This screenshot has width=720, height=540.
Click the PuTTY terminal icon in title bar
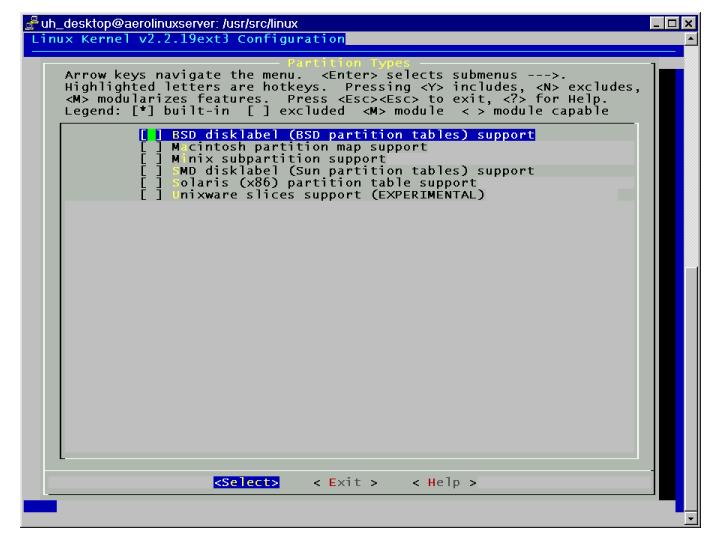coord(32,23)
